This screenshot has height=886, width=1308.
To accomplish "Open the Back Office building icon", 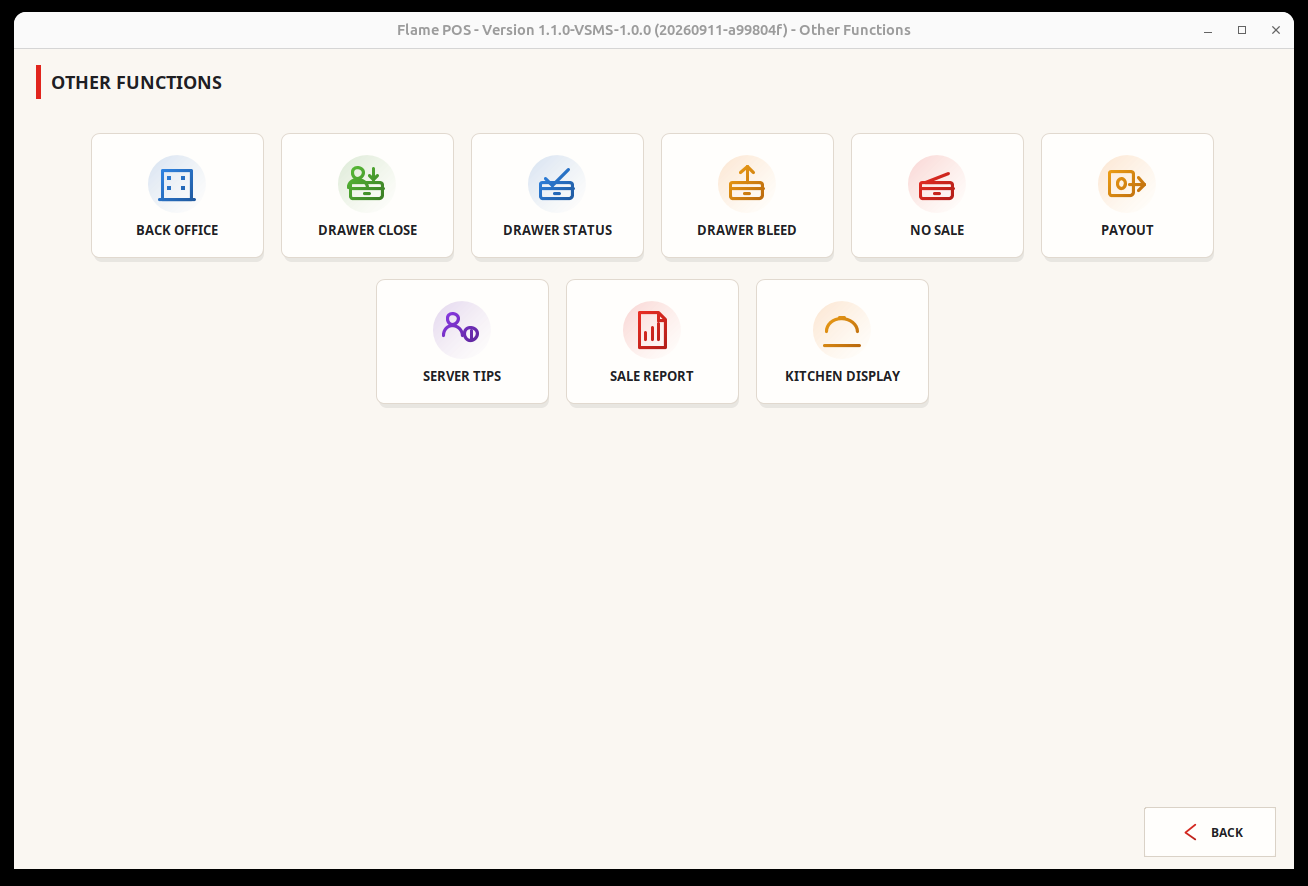I will point(177,184).
